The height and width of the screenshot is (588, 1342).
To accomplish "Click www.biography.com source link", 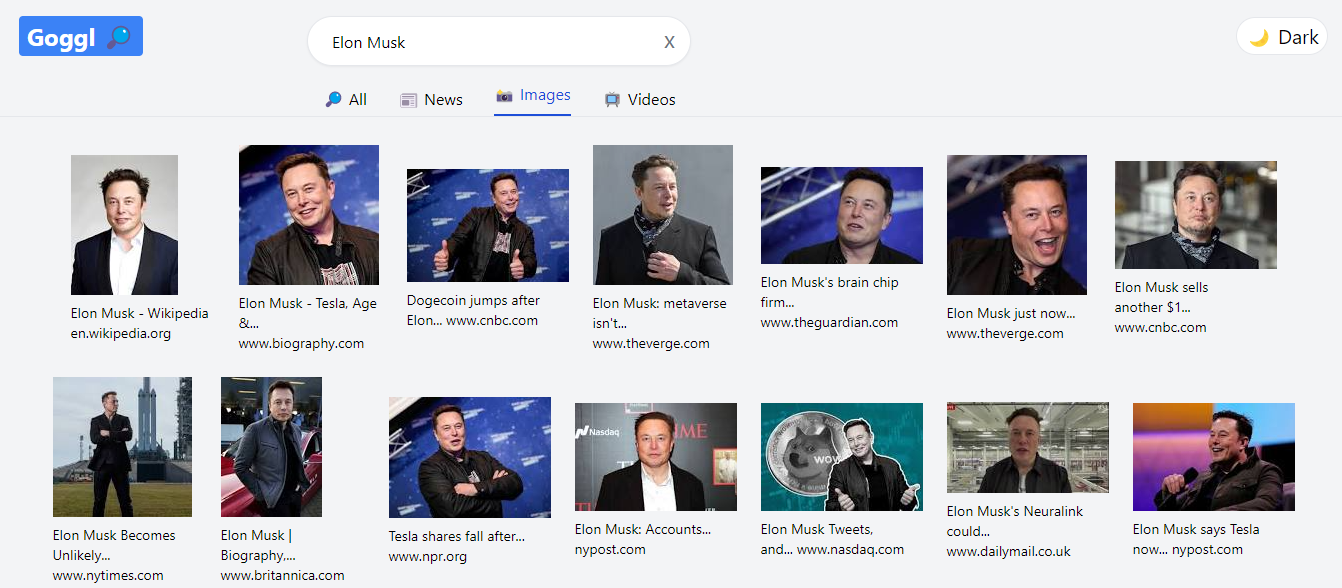I will click(301, 343).
